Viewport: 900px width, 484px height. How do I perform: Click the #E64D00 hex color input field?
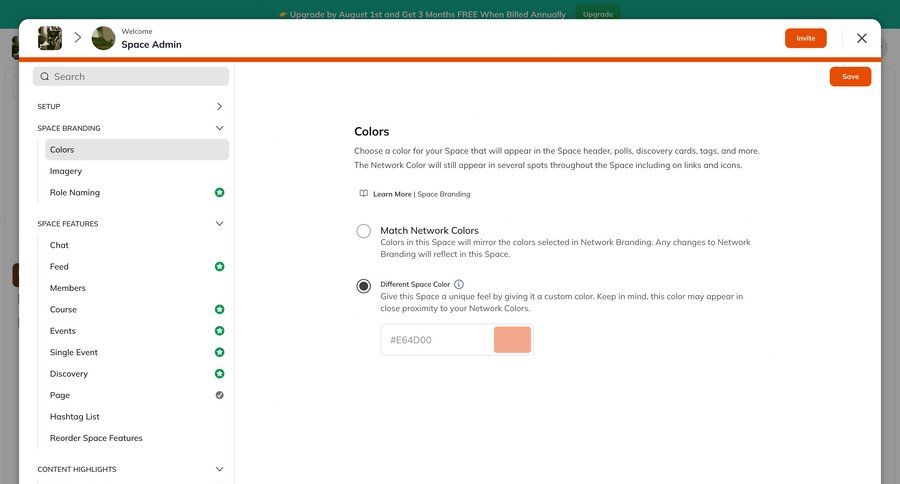437,340
